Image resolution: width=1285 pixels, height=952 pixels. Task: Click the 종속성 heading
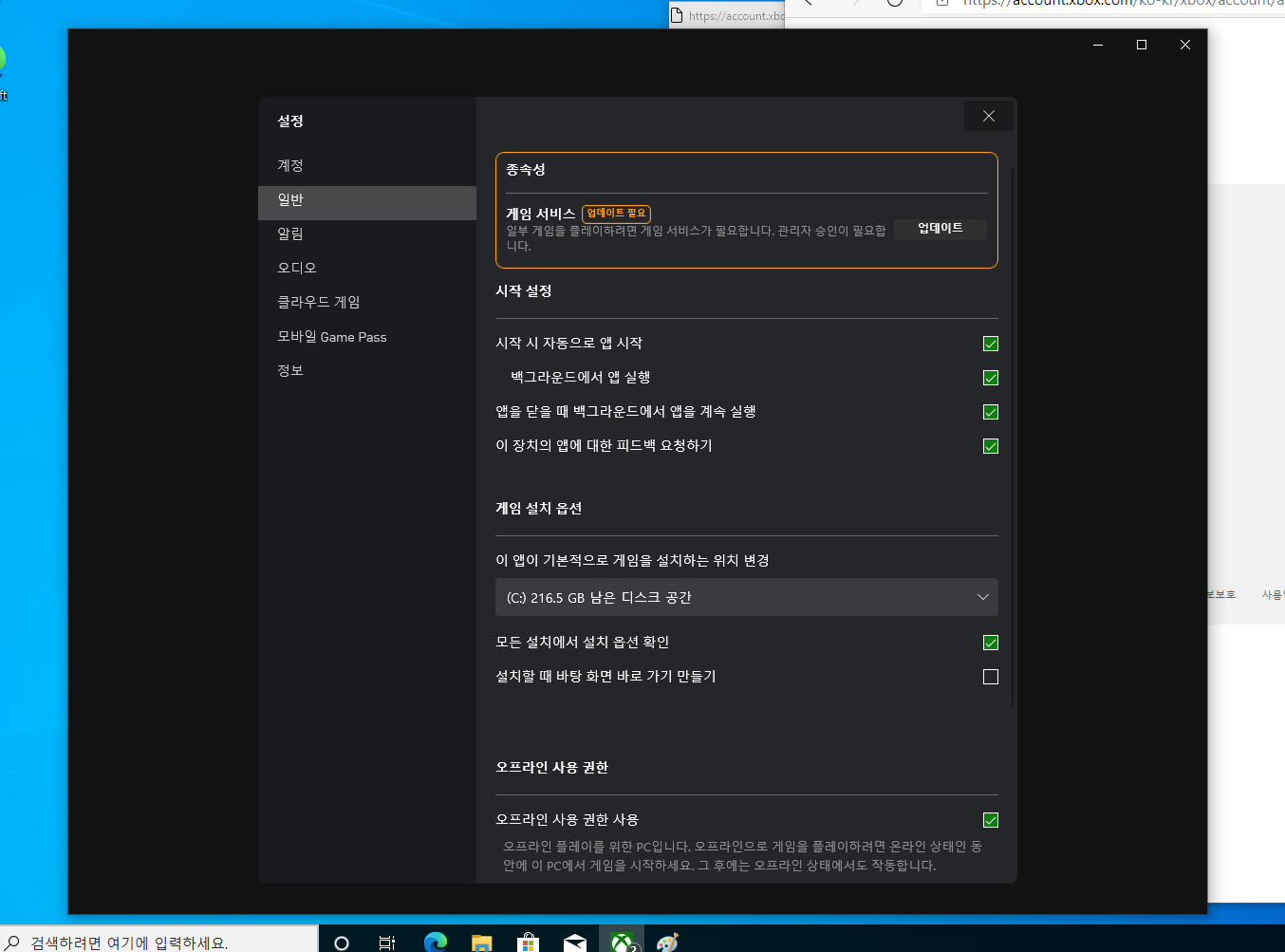[x=526, y=170]
